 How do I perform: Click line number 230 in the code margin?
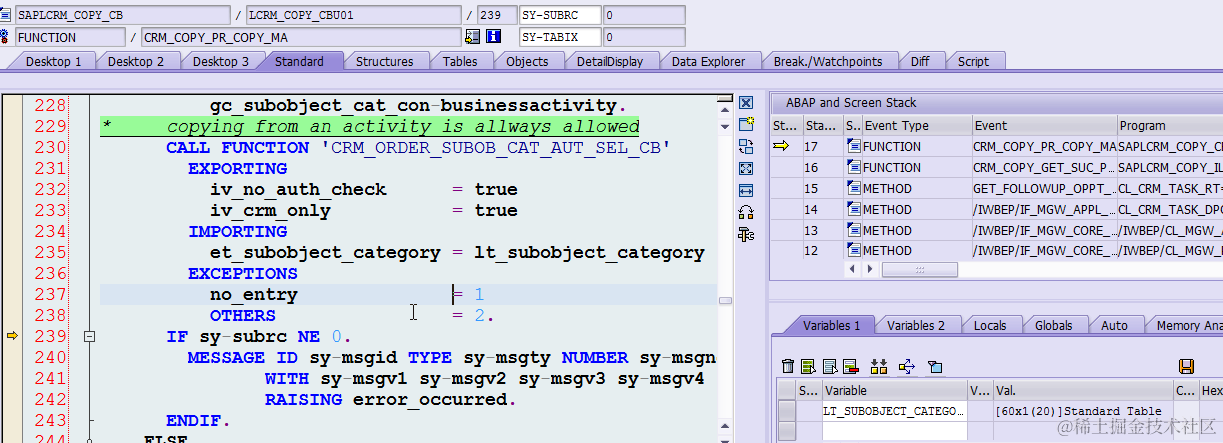coord(50,148)
